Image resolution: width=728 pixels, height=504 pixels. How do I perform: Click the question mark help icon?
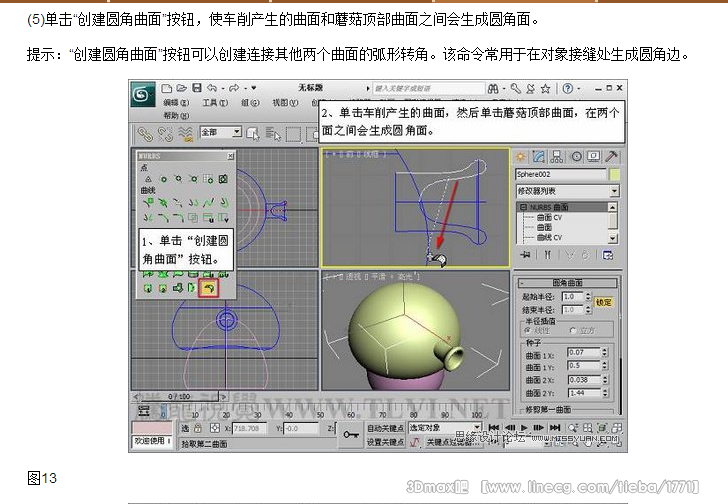click(x=567, y=88)
